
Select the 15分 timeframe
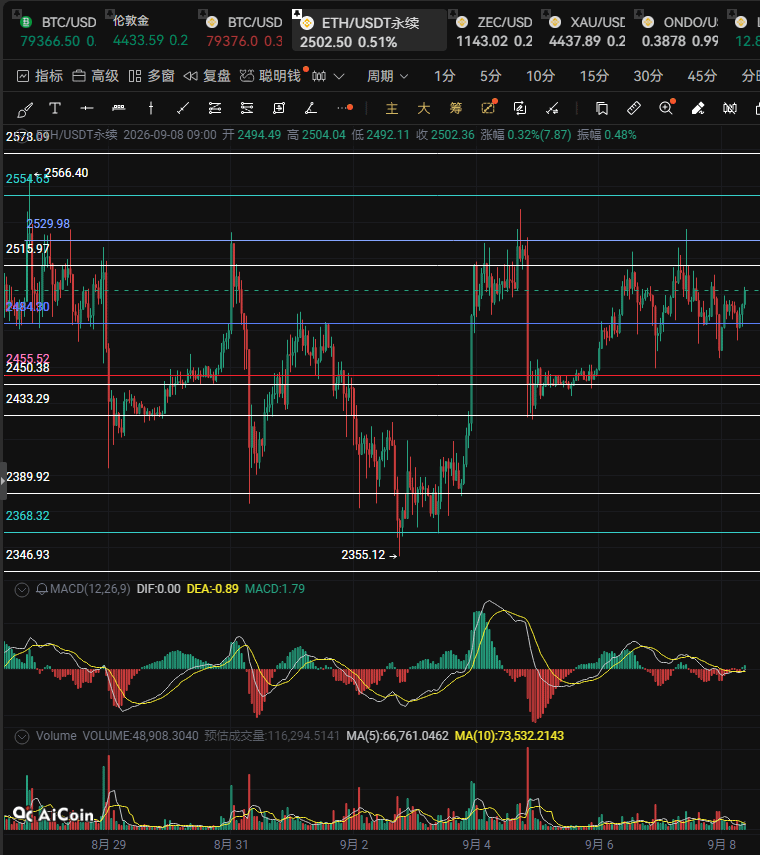pos(594,76)
